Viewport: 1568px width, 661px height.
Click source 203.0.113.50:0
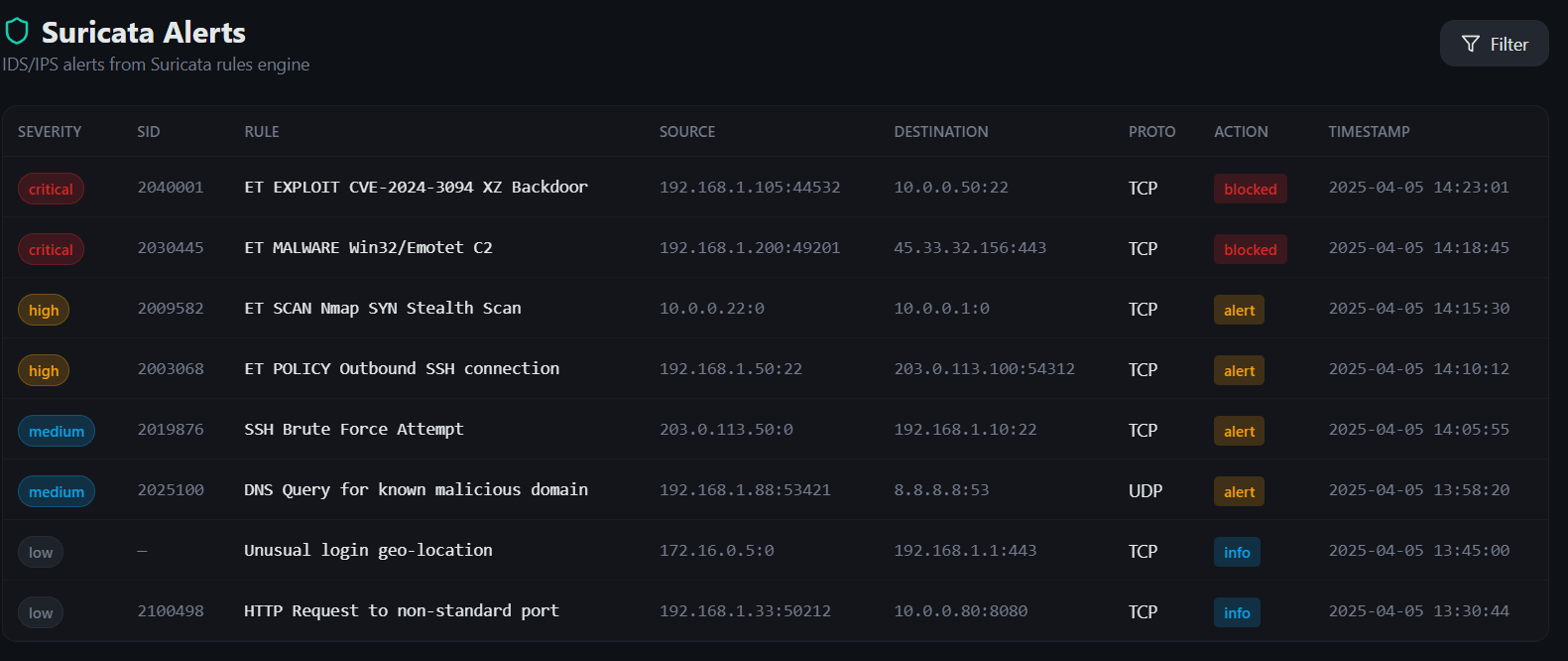click(x=726, y=429)
